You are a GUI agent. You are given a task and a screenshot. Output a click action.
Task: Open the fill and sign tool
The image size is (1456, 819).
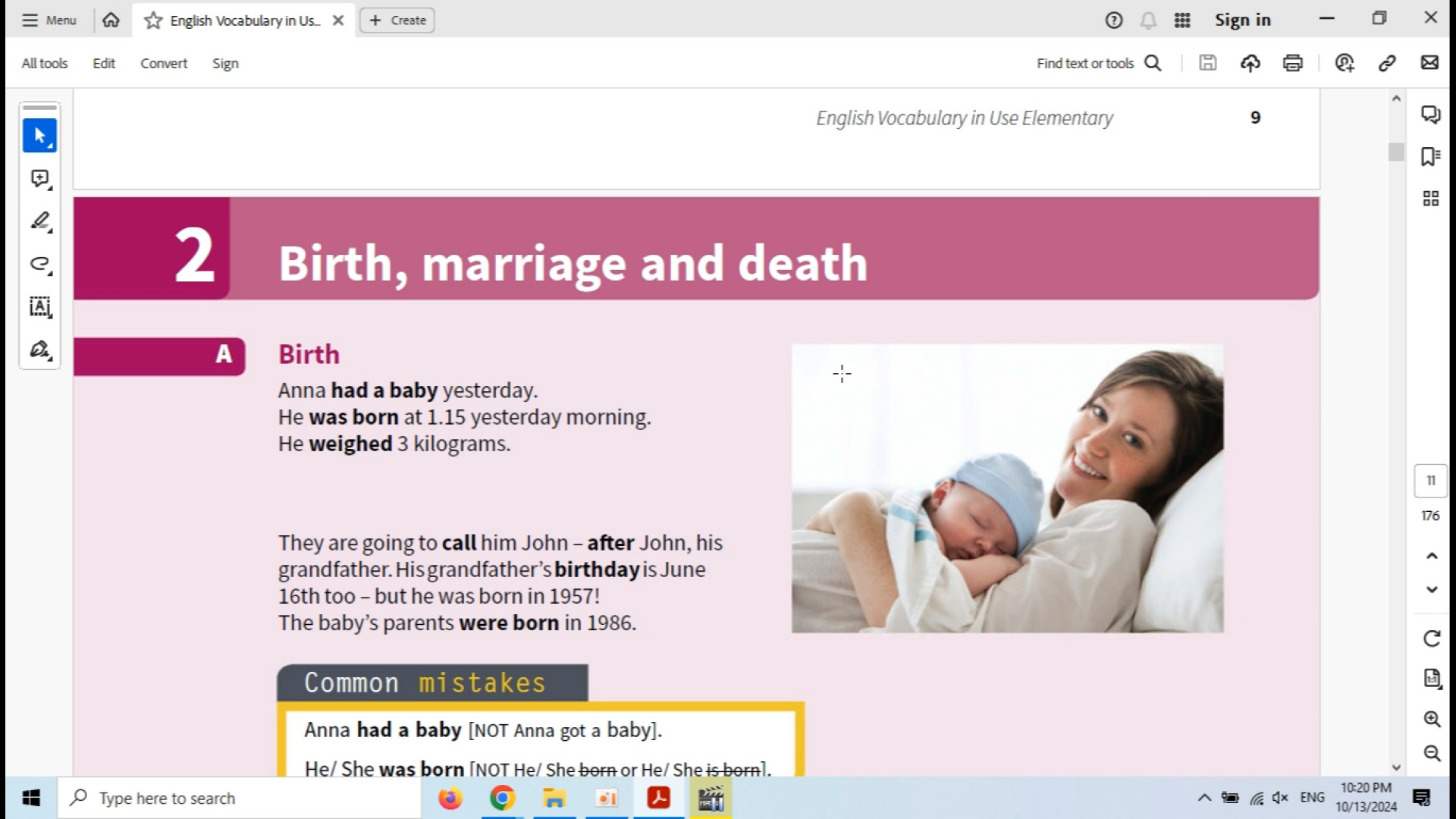click(x=39, y=350)
